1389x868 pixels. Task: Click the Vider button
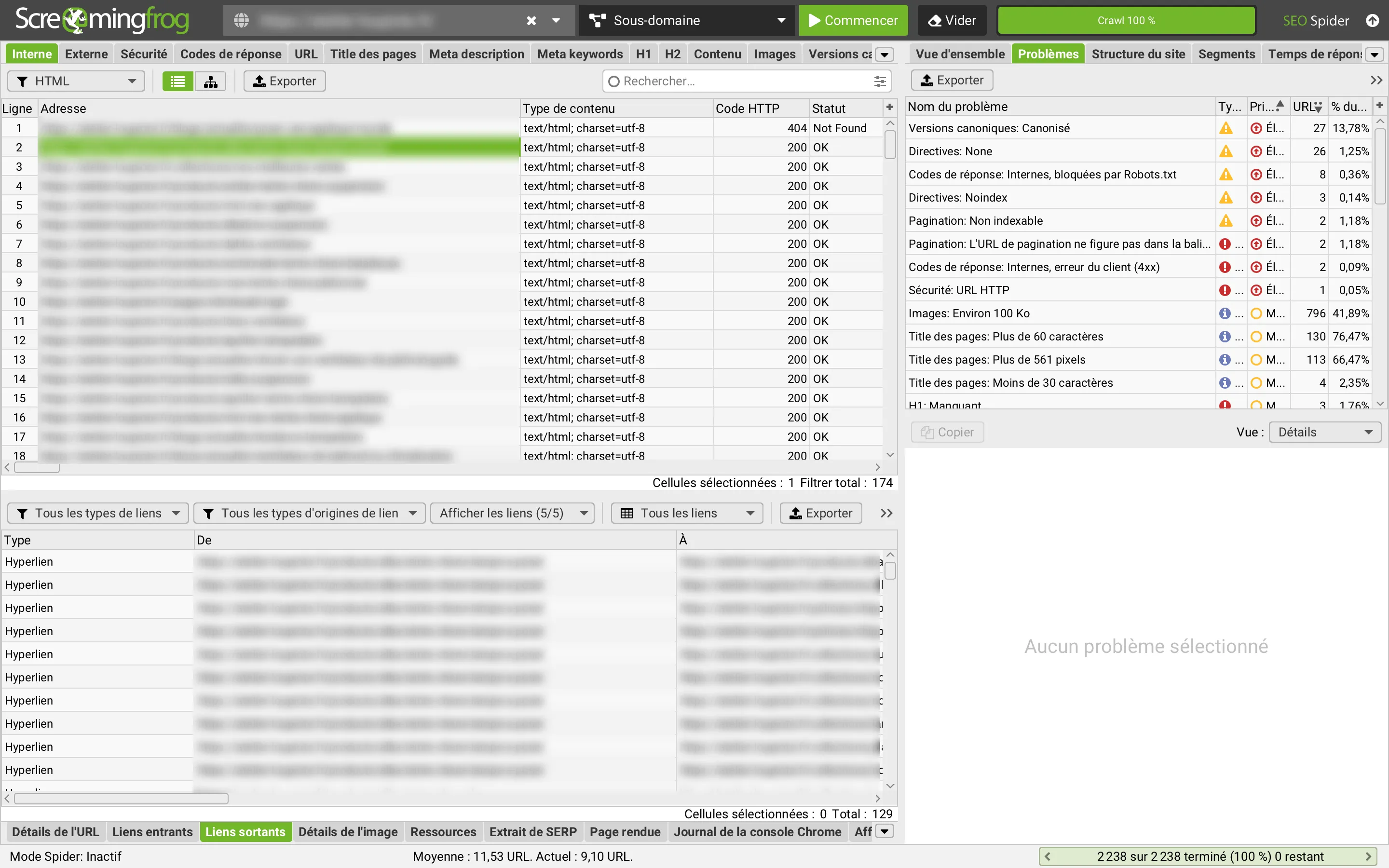point(952,21)
